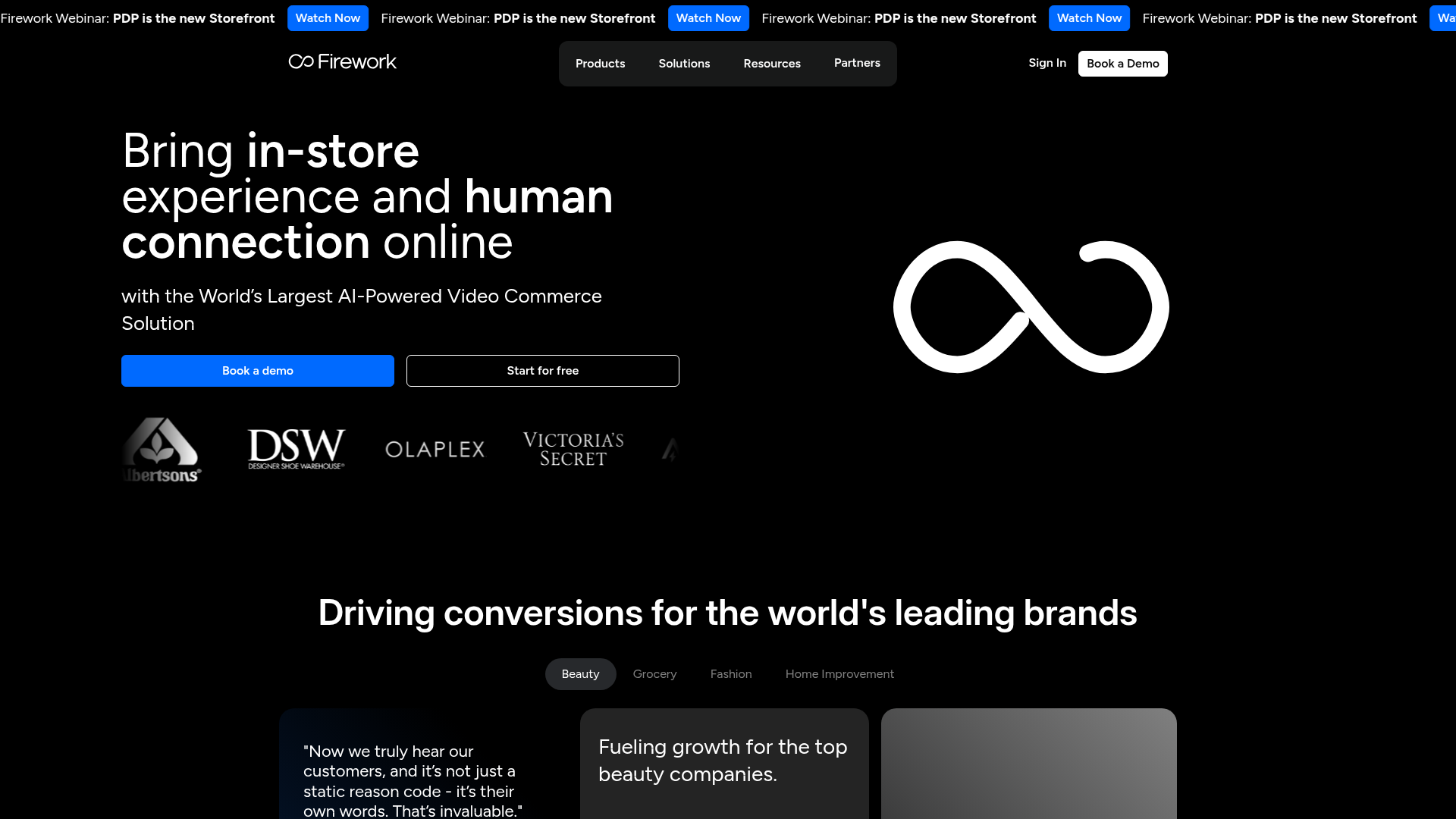
Task: Click the first Watch Now banner button
Action: [x=328, y=18]
